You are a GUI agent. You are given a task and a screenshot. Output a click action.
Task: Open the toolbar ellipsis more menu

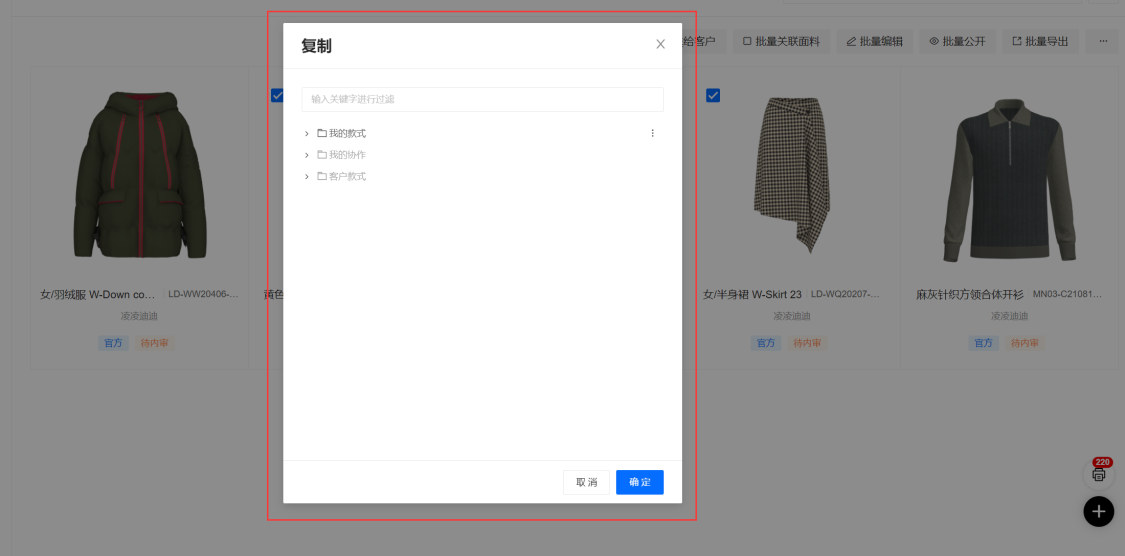point(1103,42)
